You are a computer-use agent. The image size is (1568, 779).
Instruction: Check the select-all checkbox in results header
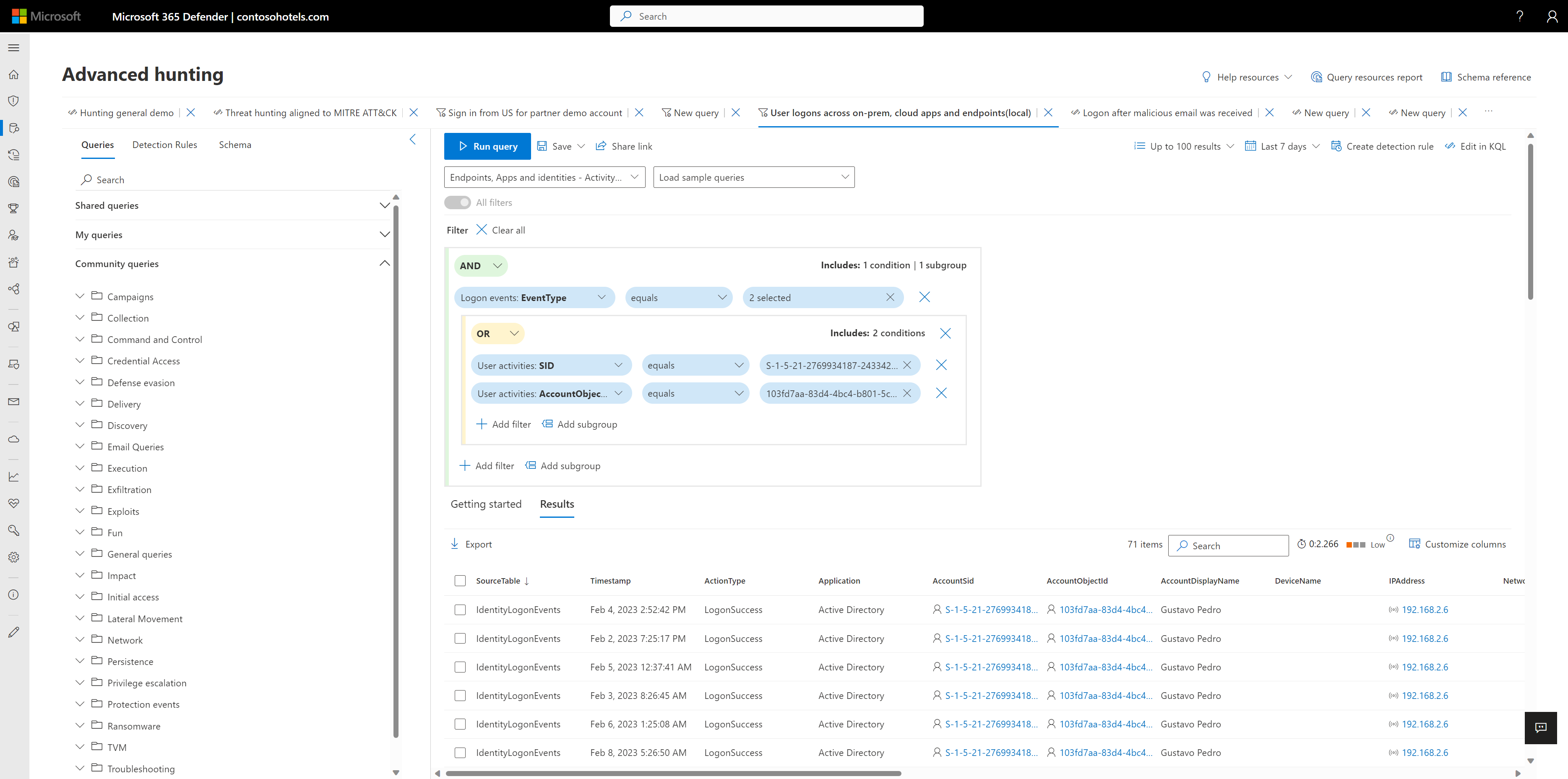460,581
